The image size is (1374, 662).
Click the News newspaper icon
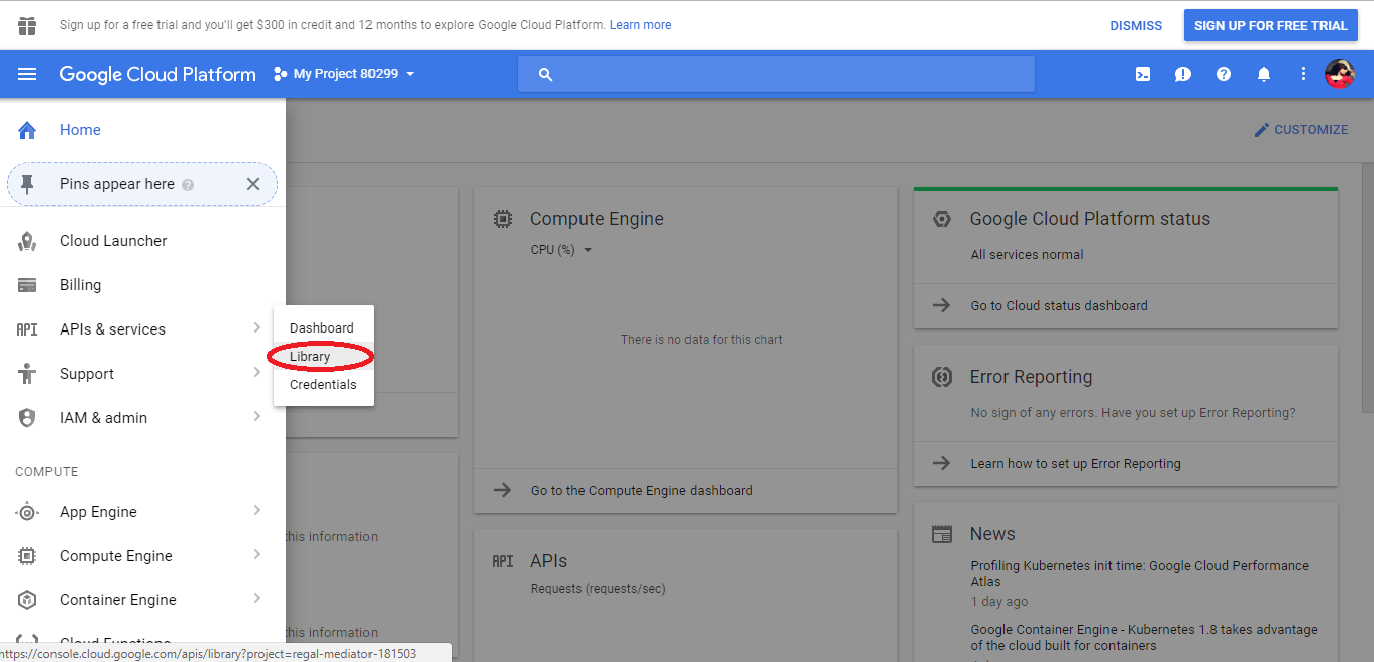pos(941,534)
